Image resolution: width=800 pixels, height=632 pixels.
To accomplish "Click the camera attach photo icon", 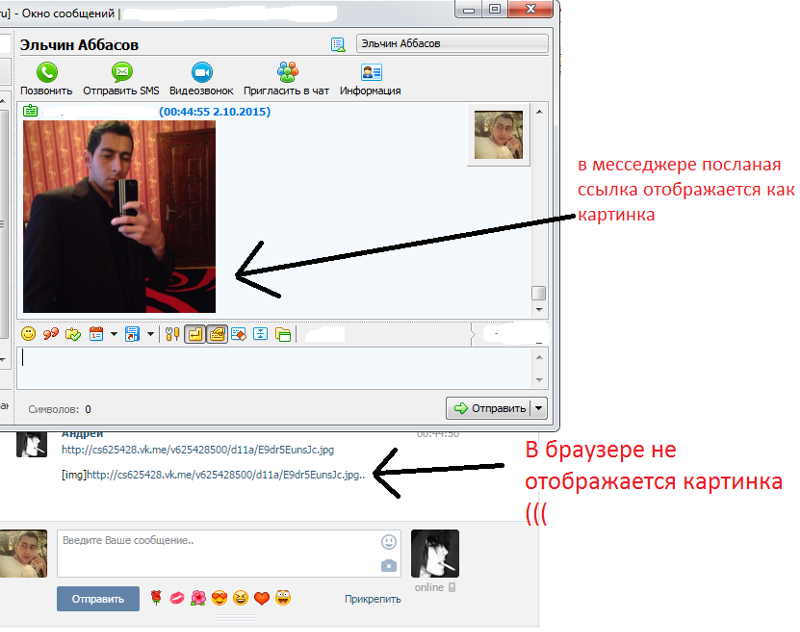I will (389, 566).
